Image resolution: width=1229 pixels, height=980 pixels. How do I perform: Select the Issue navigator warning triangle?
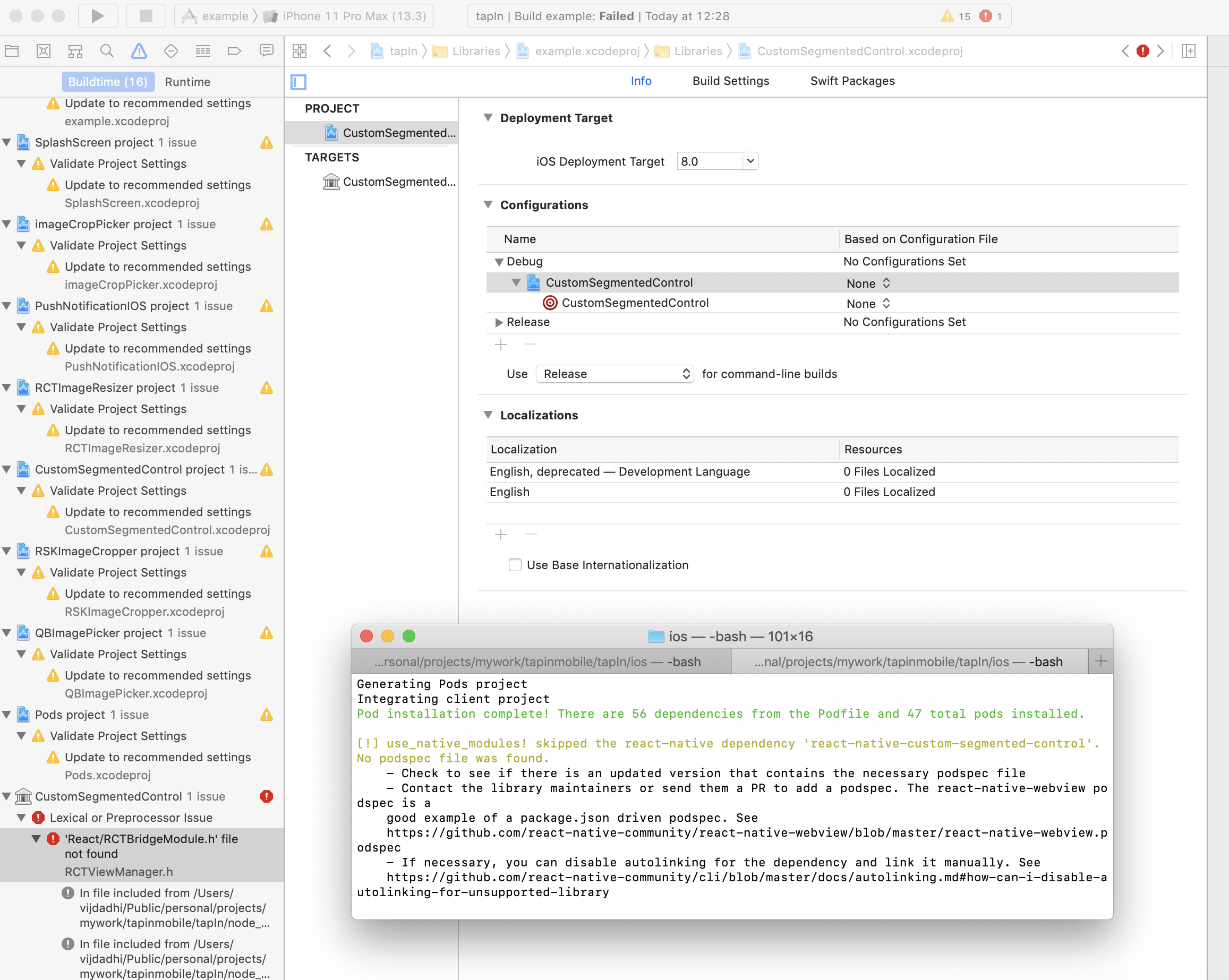(x=139, y=51)
